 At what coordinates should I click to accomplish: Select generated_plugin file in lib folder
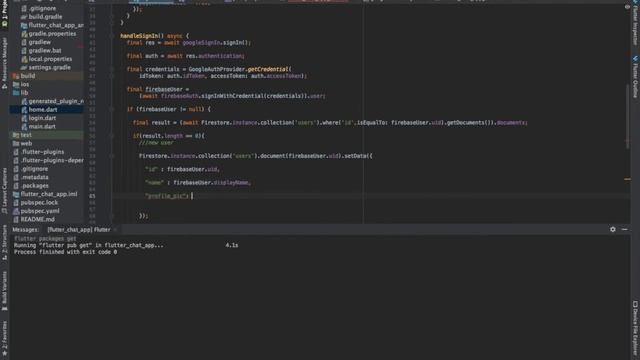(x=56, y=101)
